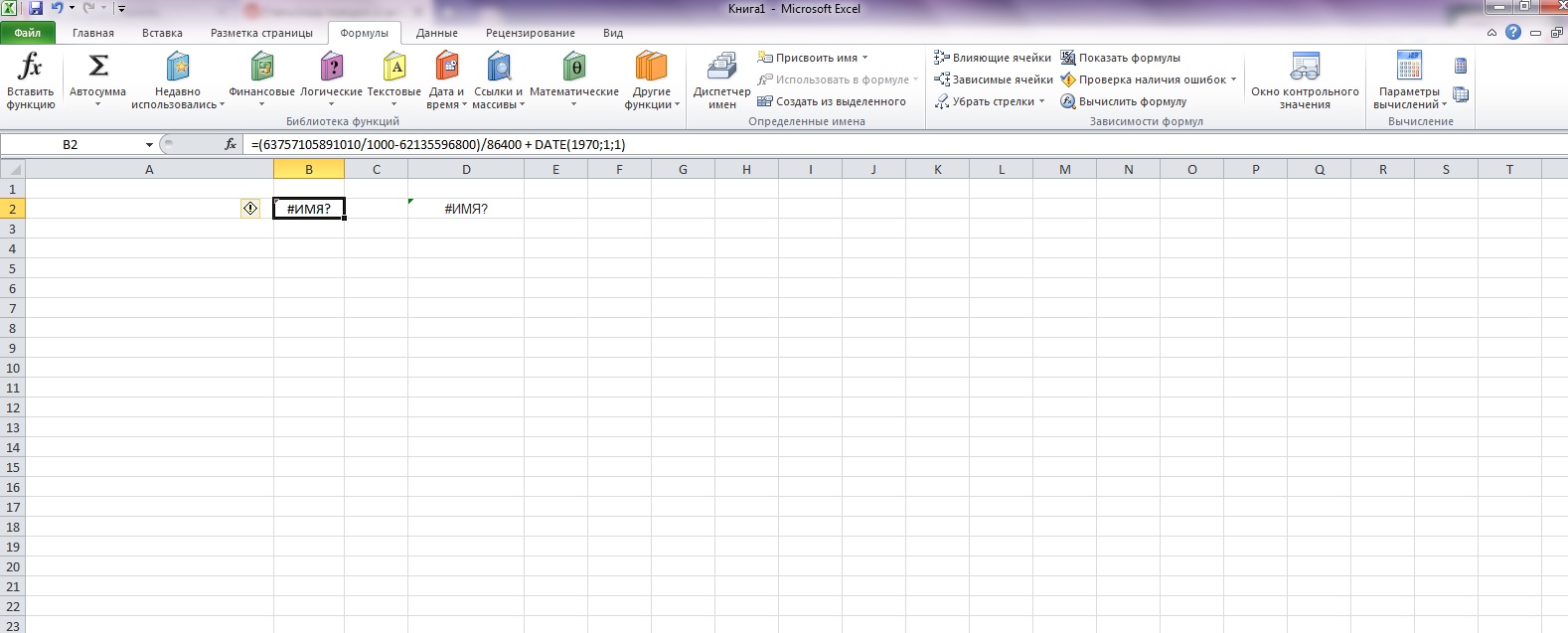Click the Автосумма sigma icon
This screenshot has height=633, width=1568.
[x=97, y=67]
